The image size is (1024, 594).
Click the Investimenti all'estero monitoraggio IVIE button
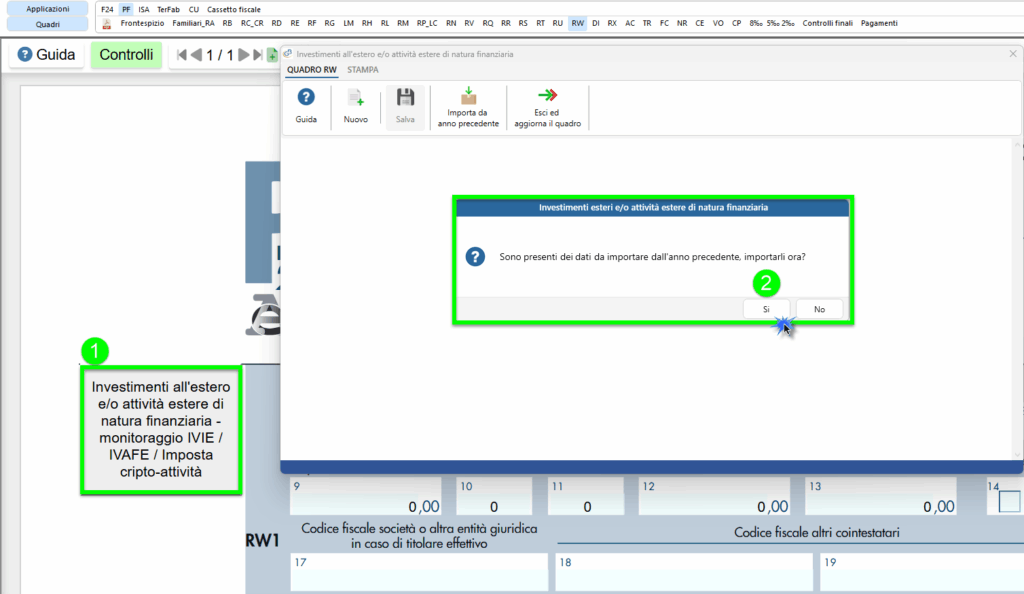point(161,430)
